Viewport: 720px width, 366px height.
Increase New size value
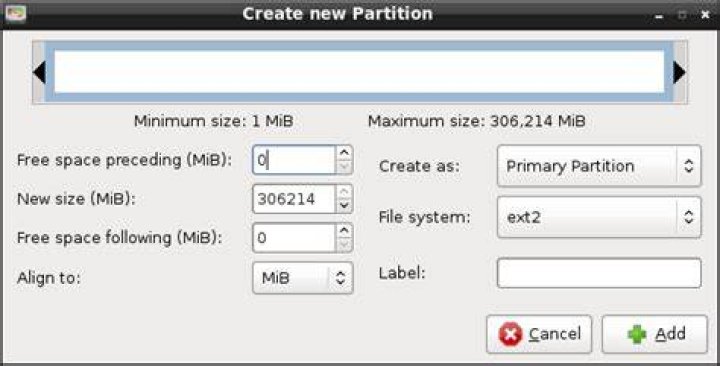344,191
